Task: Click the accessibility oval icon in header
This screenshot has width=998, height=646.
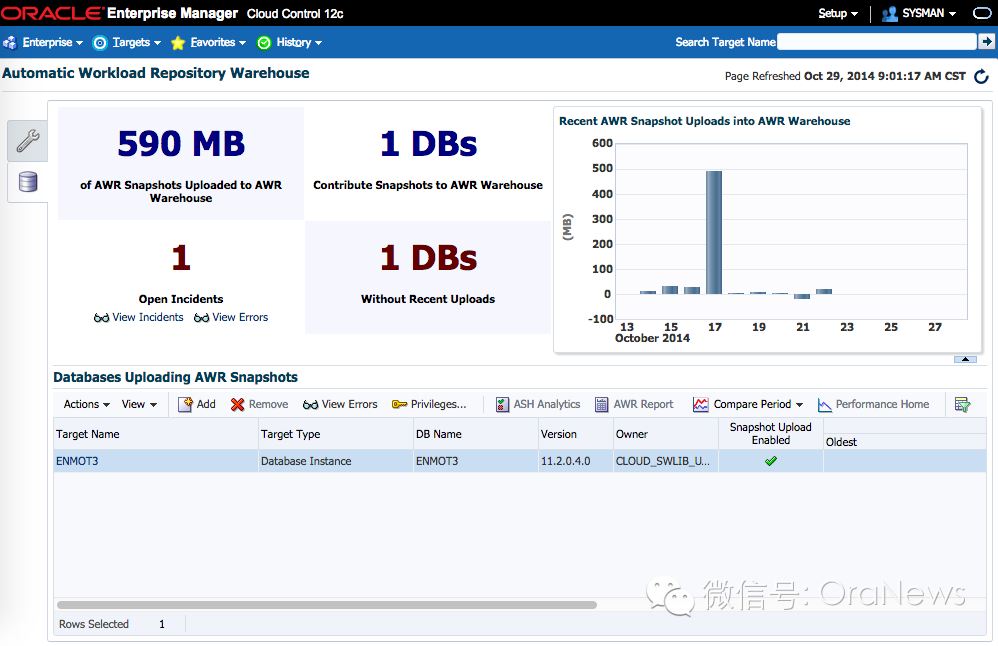Action: click(x=982, y=13)
